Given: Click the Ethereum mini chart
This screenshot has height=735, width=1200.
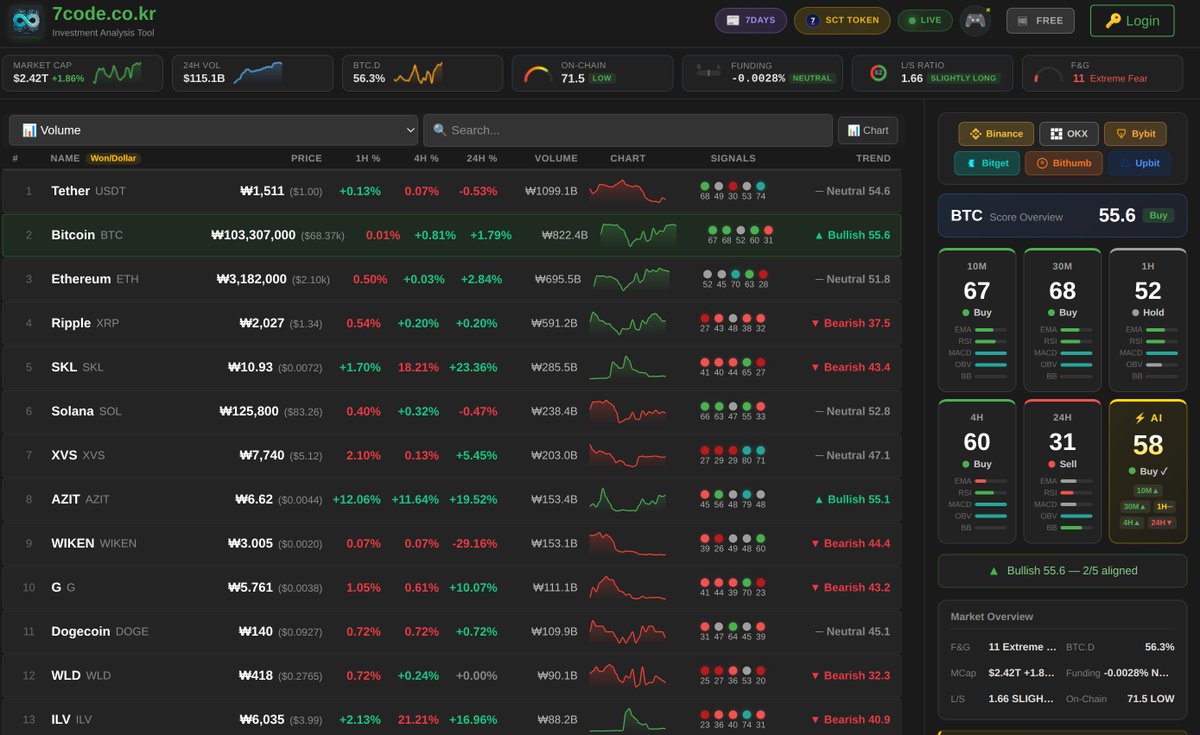Looking at the screenshot, I should point(630,279).
